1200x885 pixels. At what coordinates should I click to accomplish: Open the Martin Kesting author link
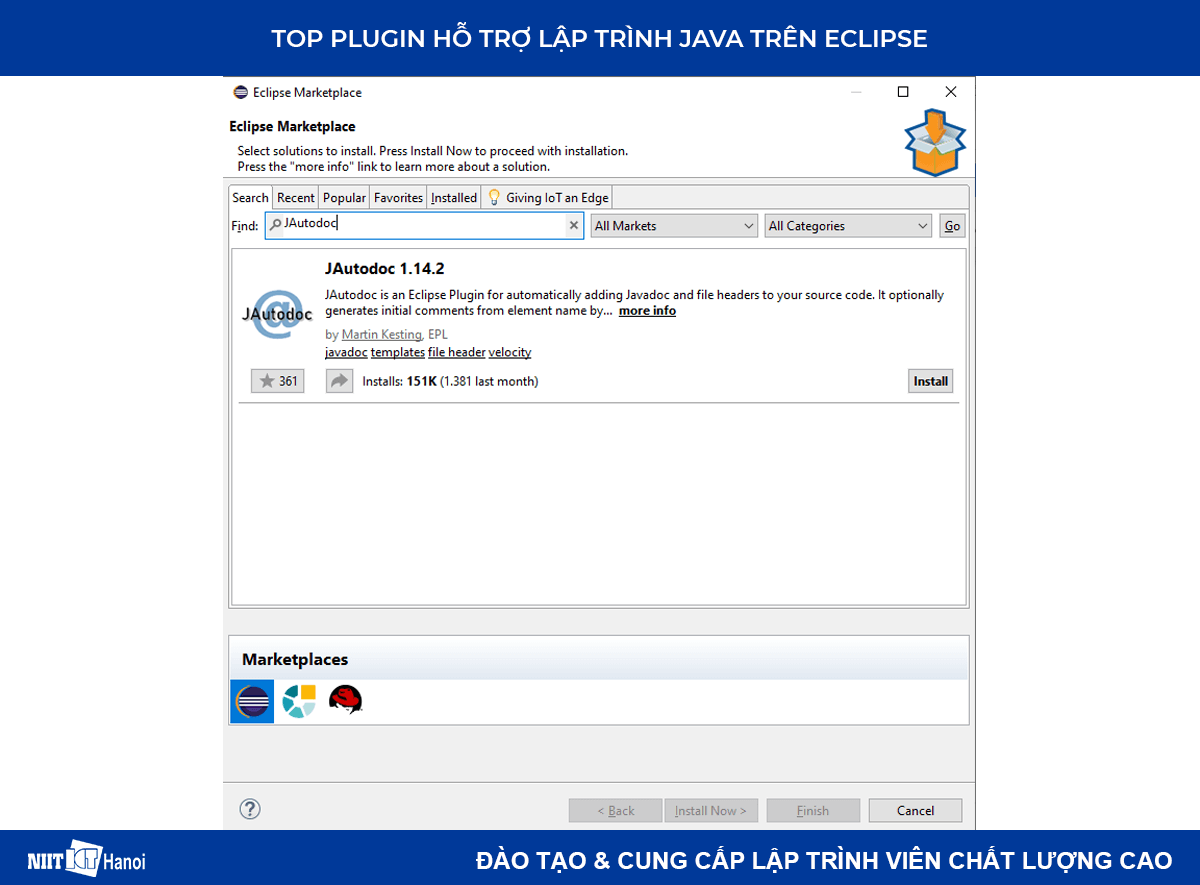tap(381, 334)
